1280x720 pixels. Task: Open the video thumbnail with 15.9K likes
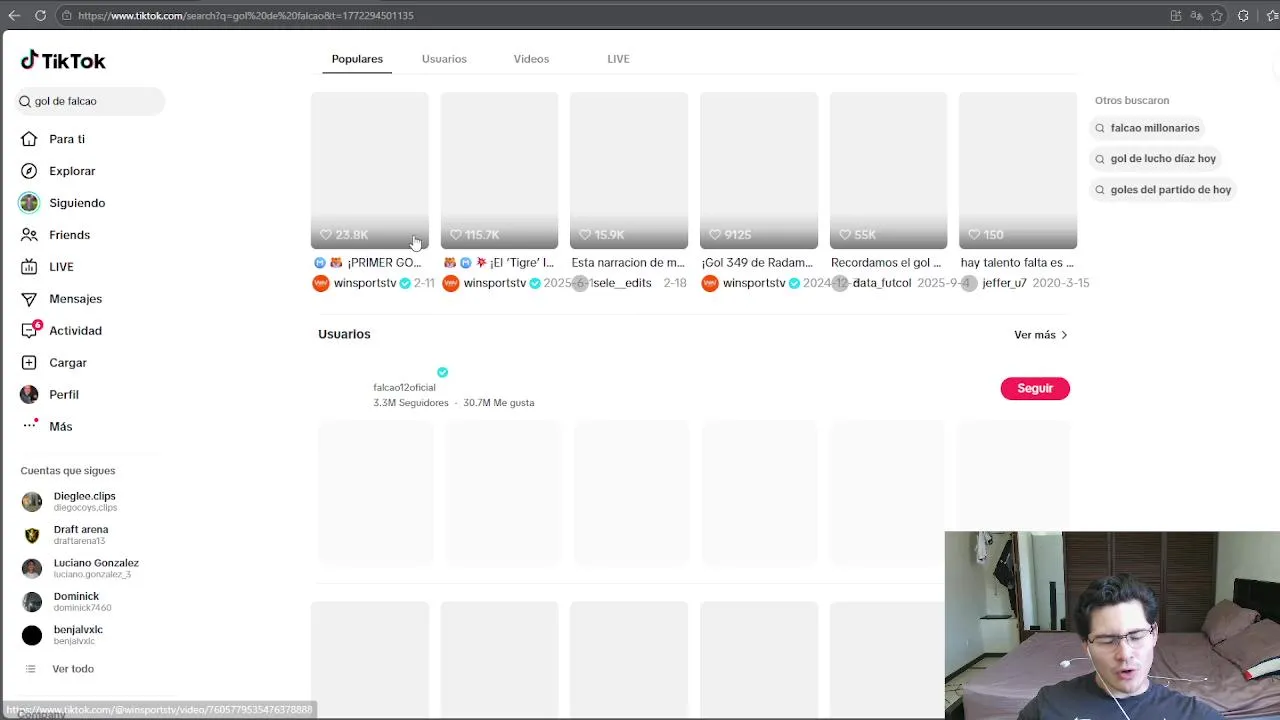(x=628, y=170)
